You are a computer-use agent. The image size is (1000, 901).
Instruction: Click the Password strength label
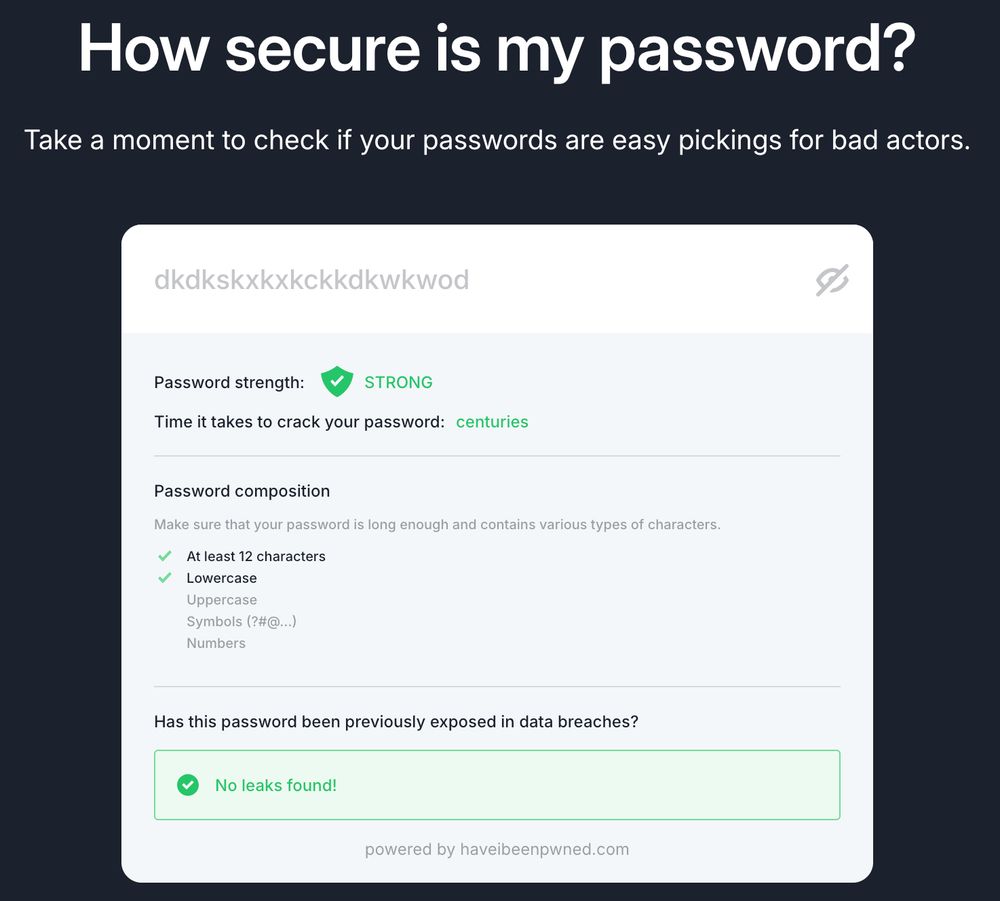point(229,382)
